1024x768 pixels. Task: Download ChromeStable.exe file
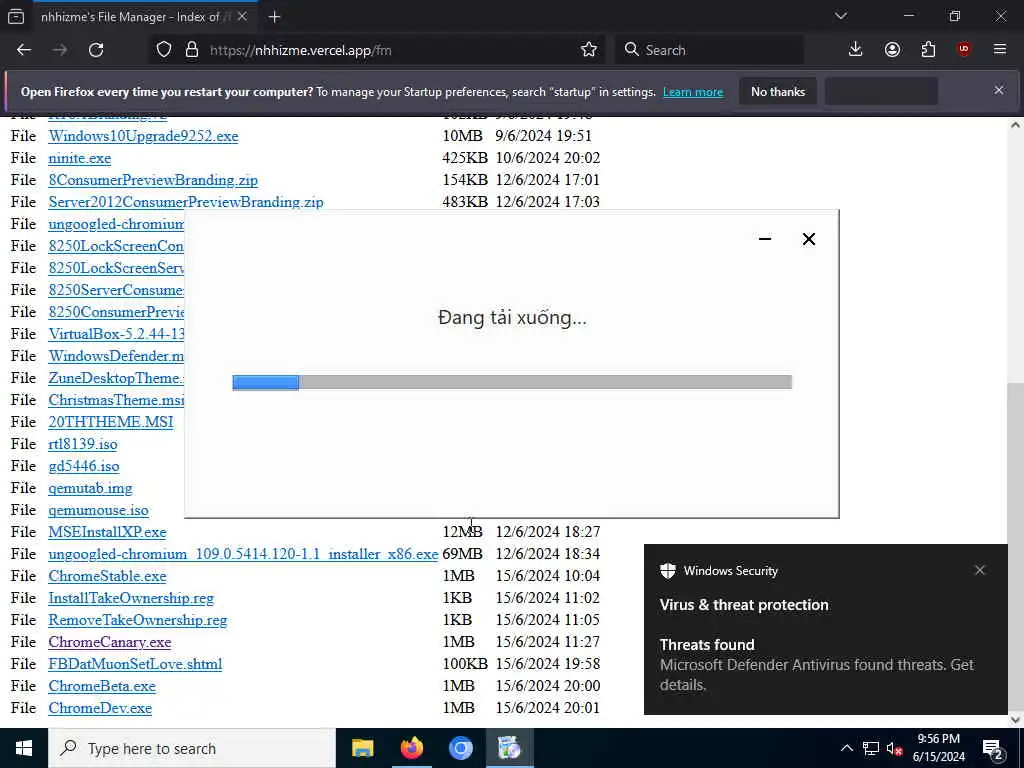click(x=107, y=577)
